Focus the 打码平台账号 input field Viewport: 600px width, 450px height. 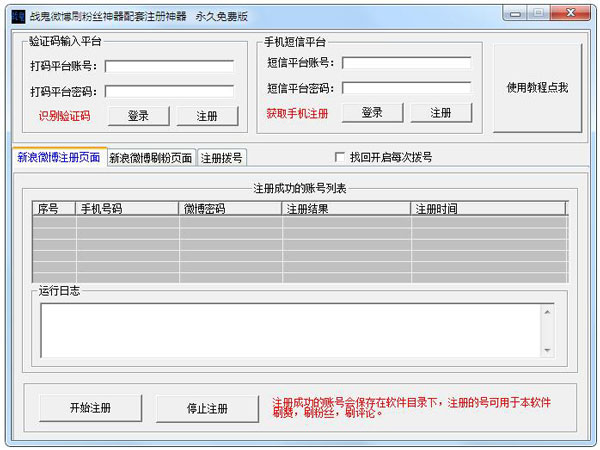coord(169,66)
